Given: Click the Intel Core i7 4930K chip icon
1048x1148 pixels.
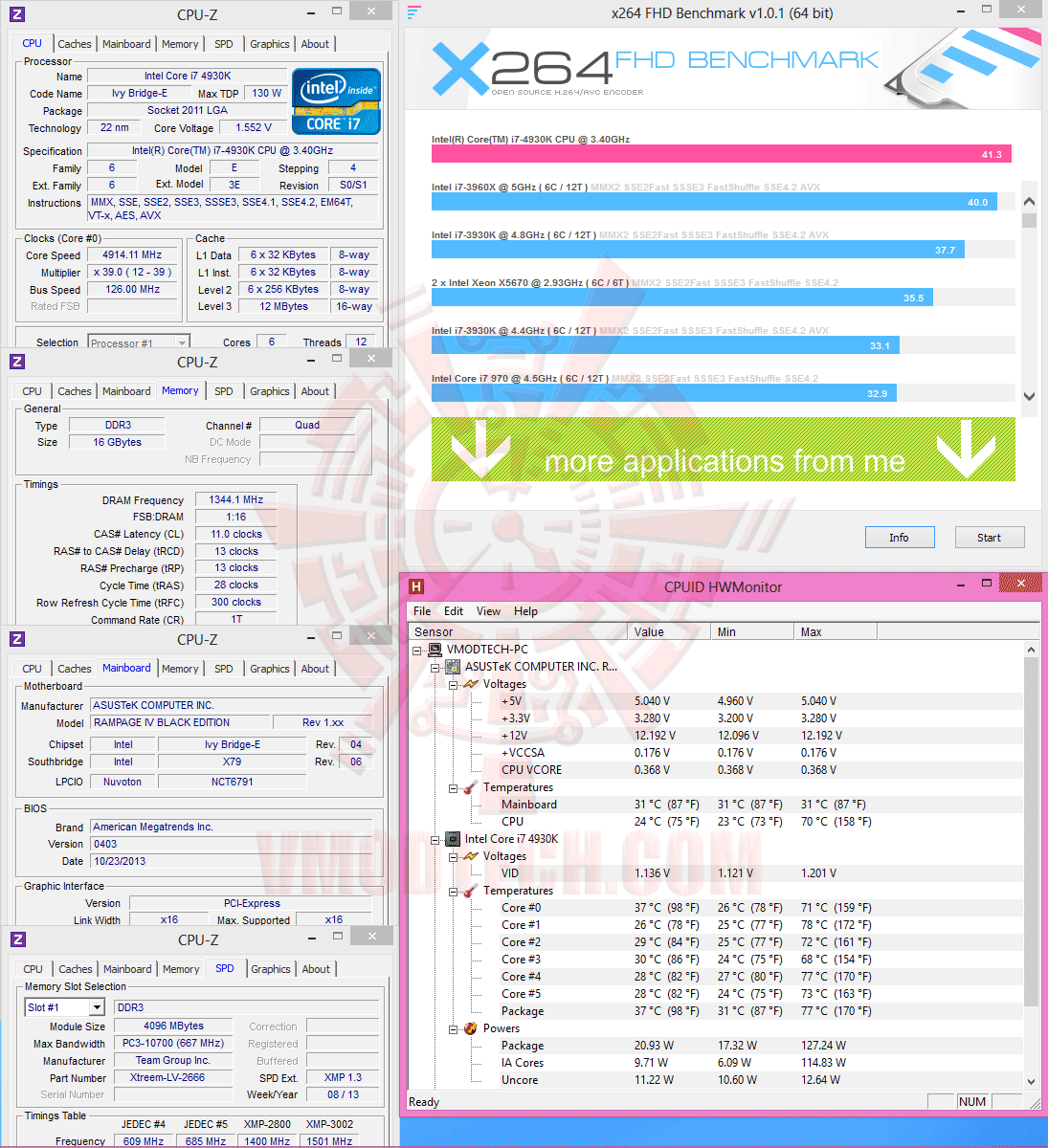Looking at the screenshot, I should coord(453,839).
